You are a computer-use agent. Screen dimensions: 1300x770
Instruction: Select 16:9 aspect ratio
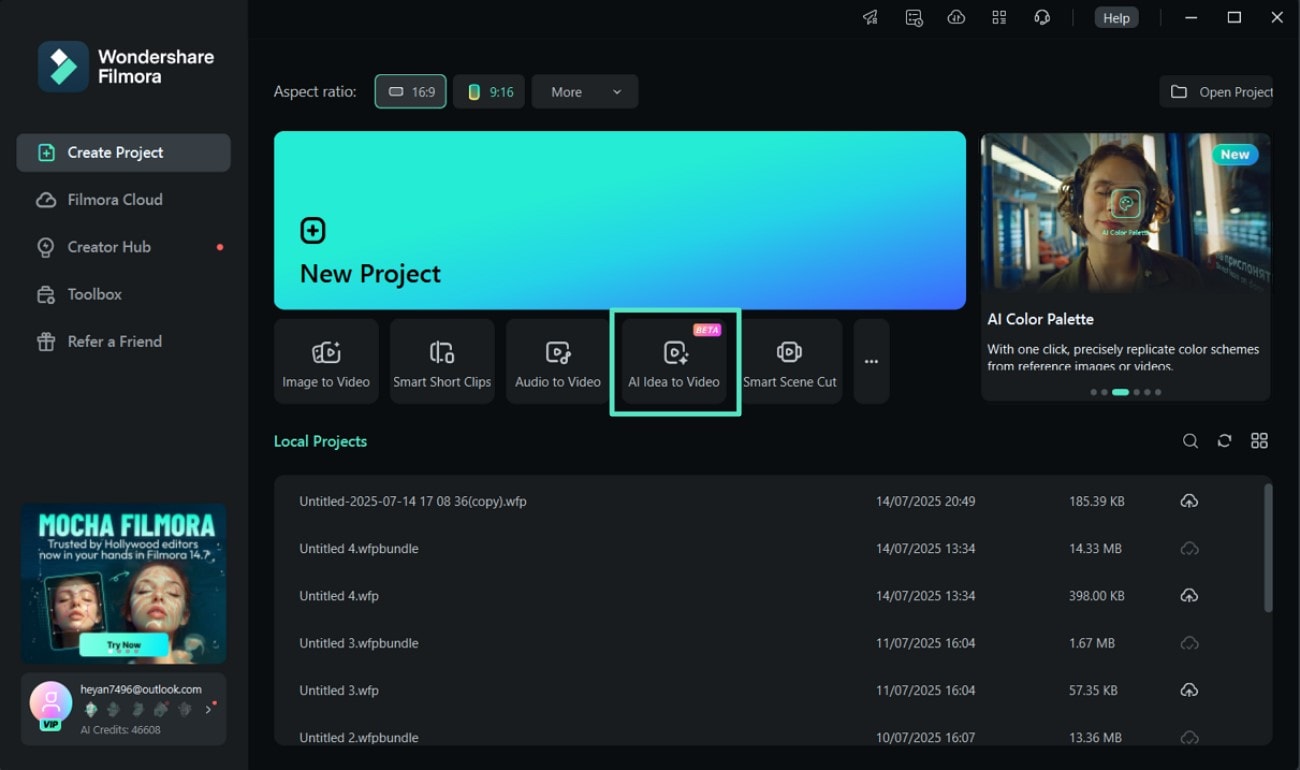point(411,92)
